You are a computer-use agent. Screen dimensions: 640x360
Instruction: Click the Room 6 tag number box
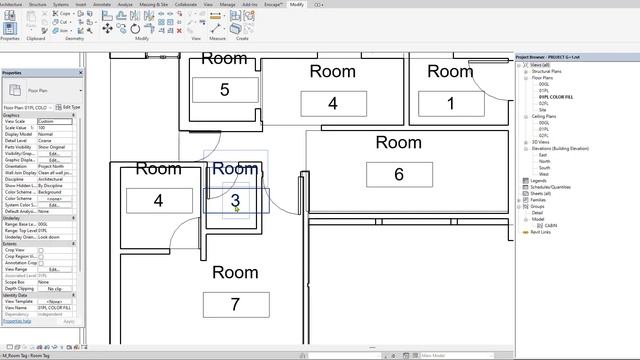click(x=399, y=175)
